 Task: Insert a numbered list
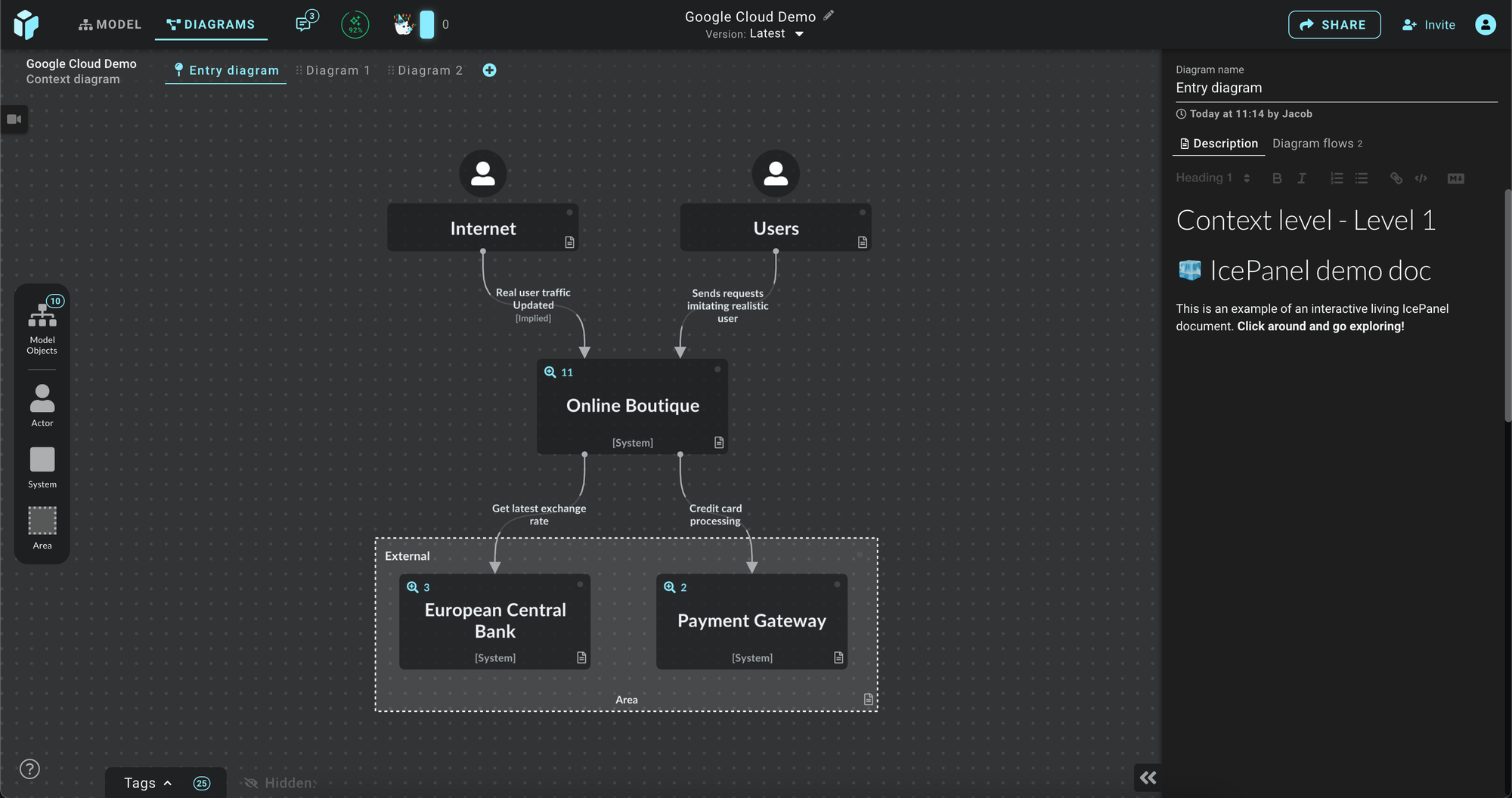1337,178
